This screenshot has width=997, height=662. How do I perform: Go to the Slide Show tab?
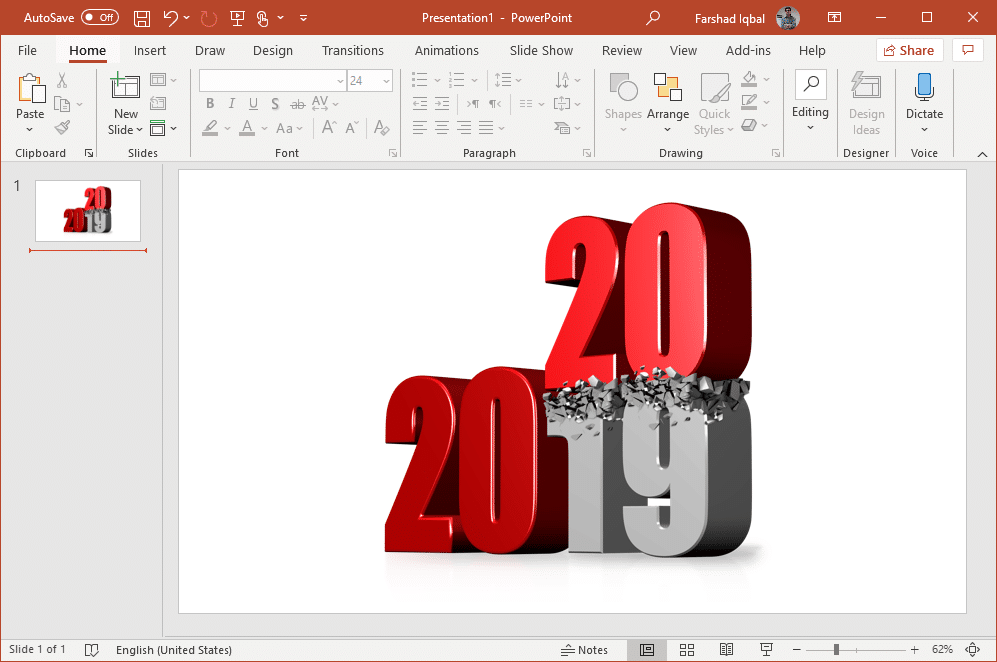point(541,50)
